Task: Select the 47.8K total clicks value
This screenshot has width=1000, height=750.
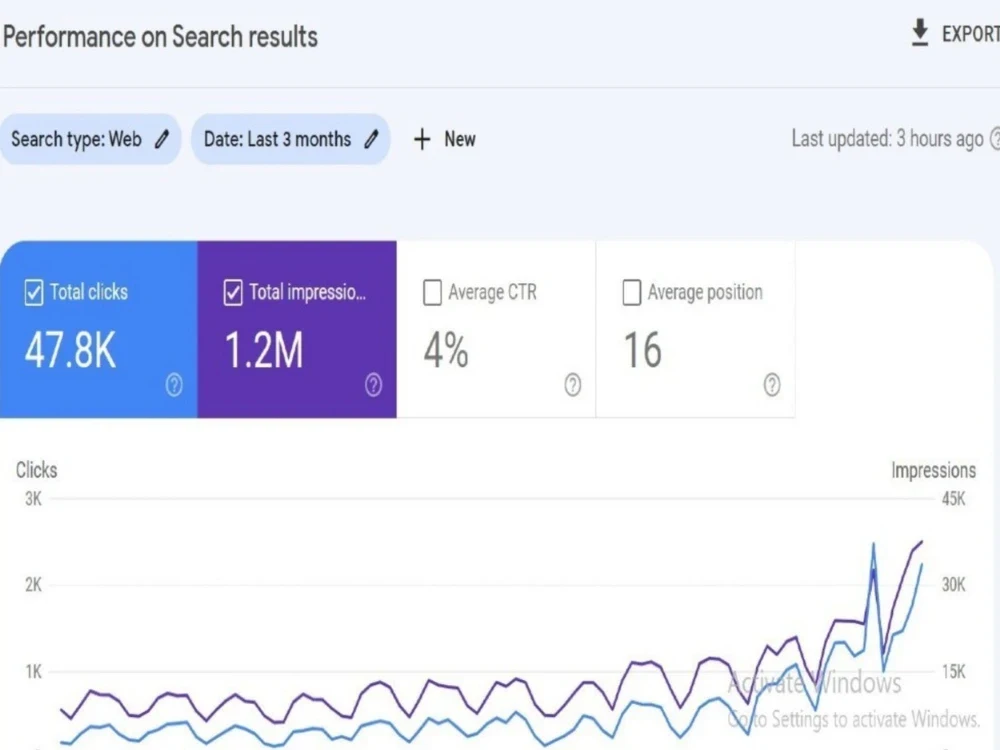Action: [70, 350]
